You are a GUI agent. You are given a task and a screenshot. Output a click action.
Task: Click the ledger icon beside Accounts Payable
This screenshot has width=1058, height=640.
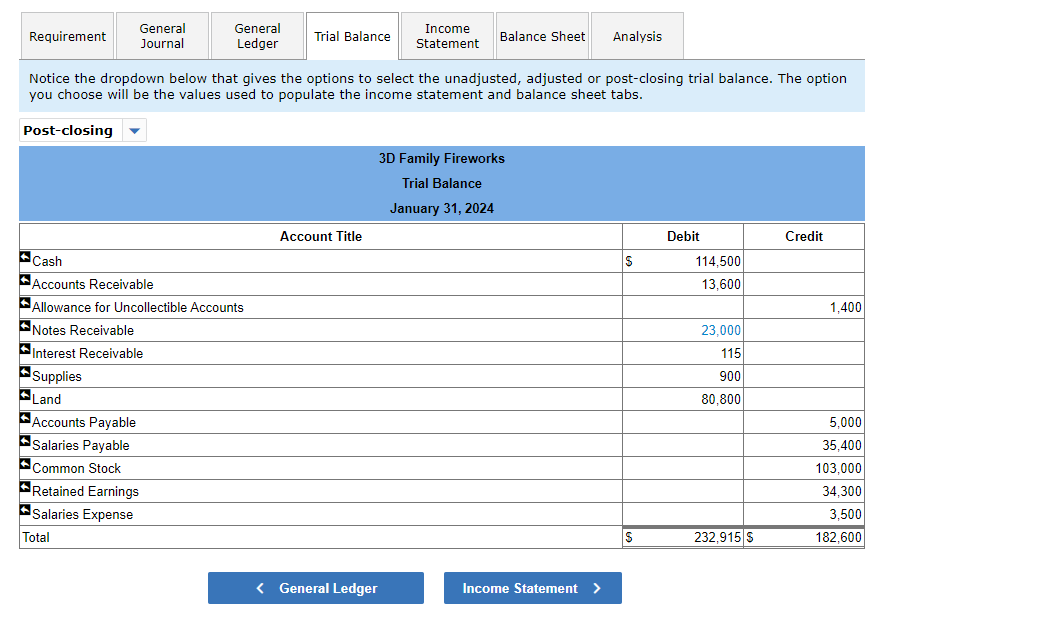click(23, 420)
